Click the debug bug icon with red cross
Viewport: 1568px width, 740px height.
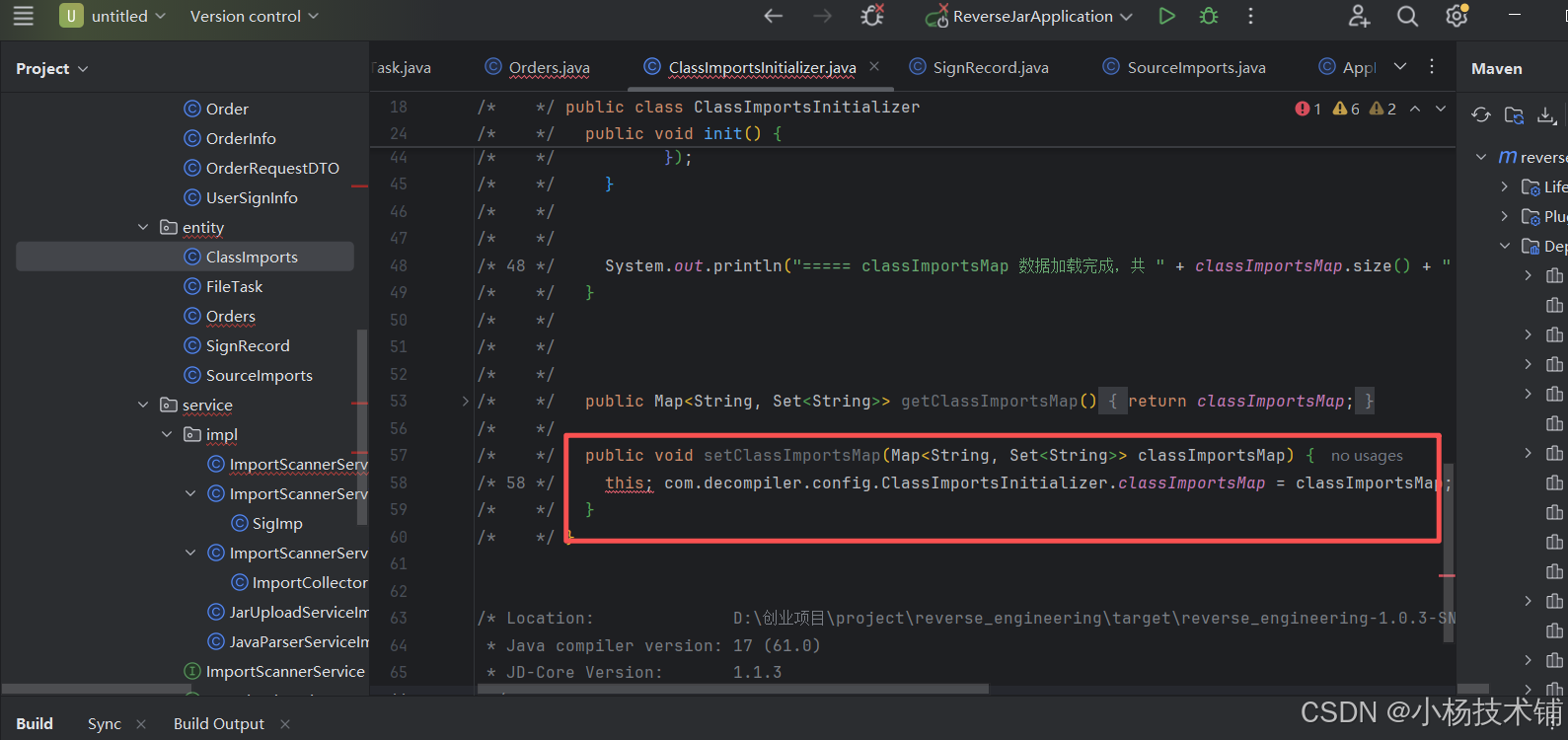tap(872, 16)
